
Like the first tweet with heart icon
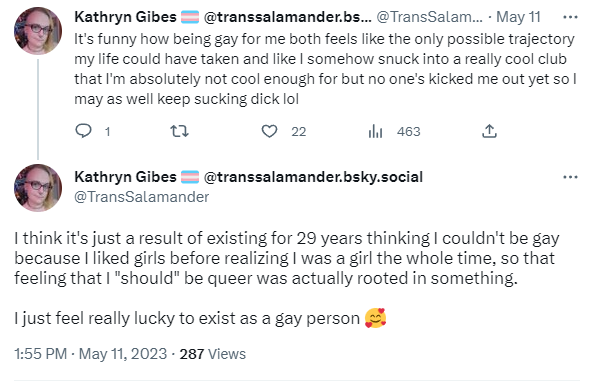click(269, 131)
